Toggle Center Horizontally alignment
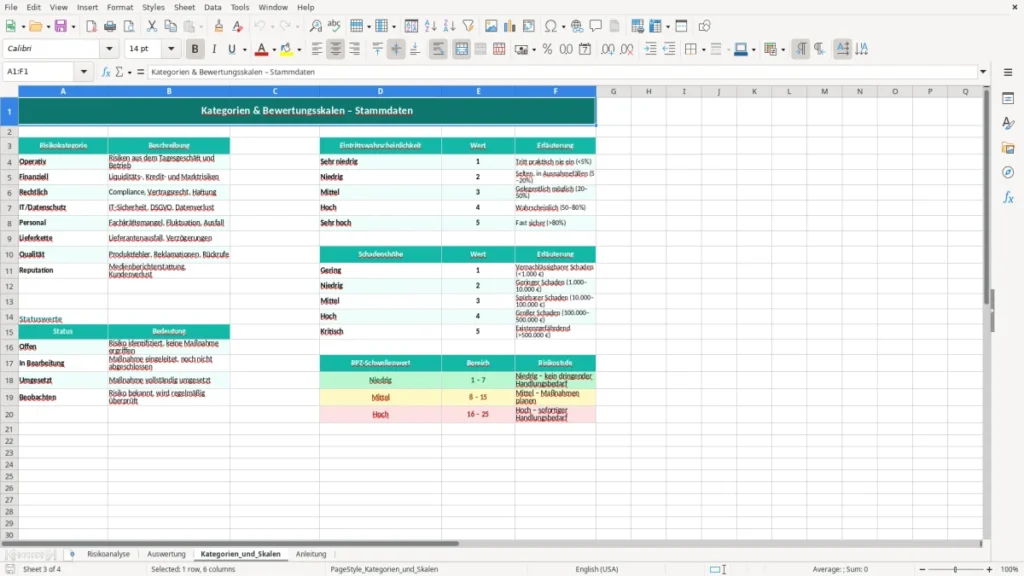 (x=336, y=49)
